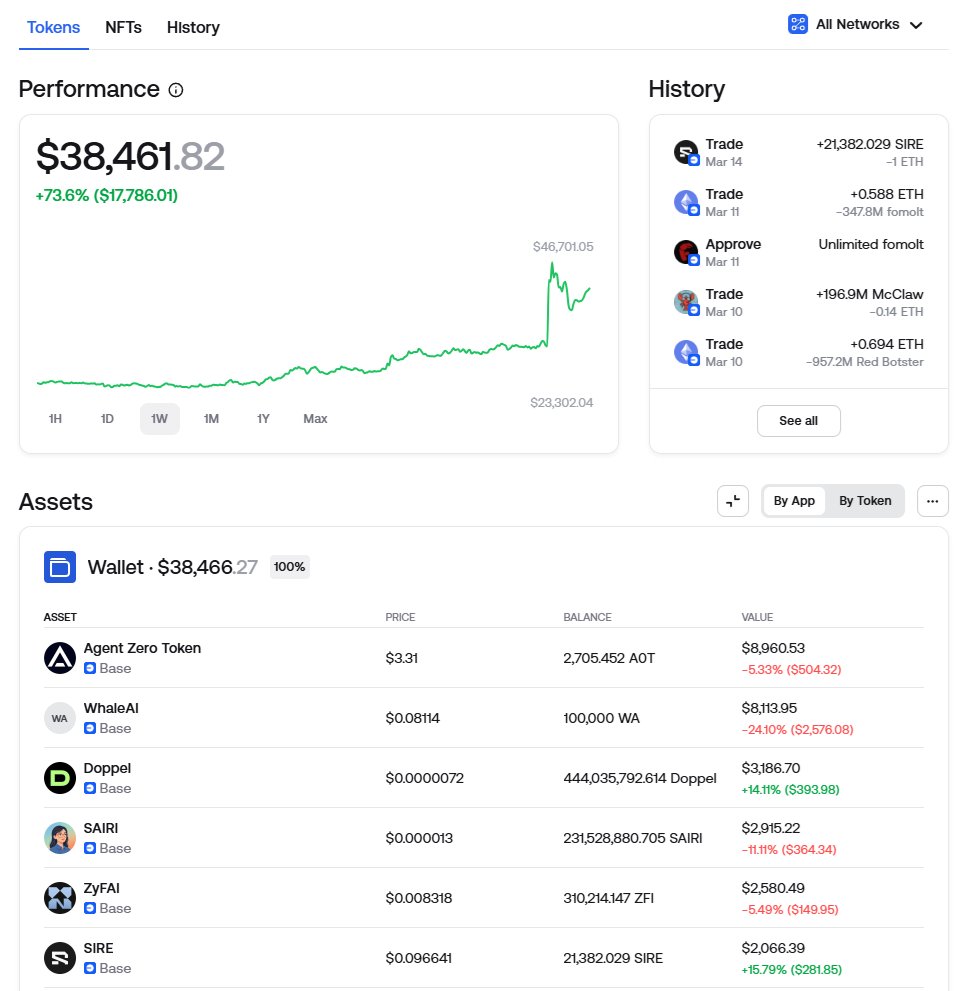Viewport: 962px width, 991px height.
Task: Click the Performance info icon
Action: click(176, 90)
